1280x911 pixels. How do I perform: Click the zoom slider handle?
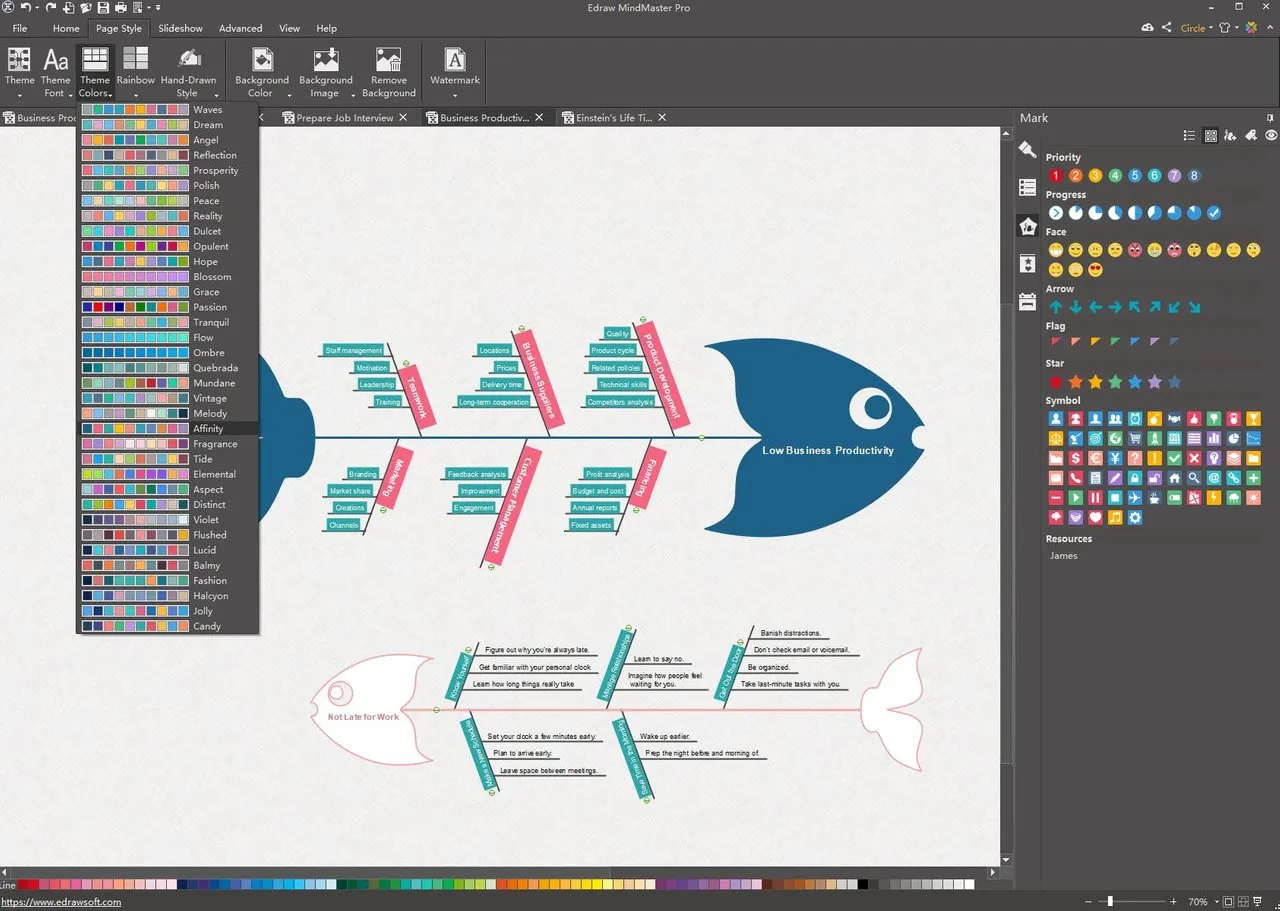click(1110, 902)
